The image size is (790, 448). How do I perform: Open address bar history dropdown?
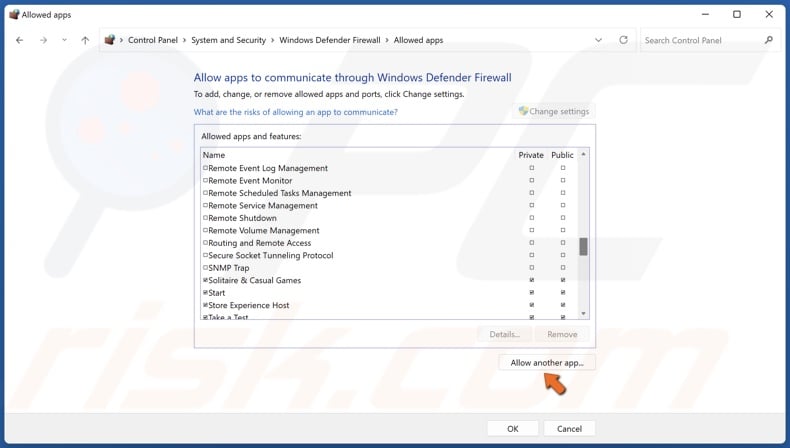click(x=599, y=40)
